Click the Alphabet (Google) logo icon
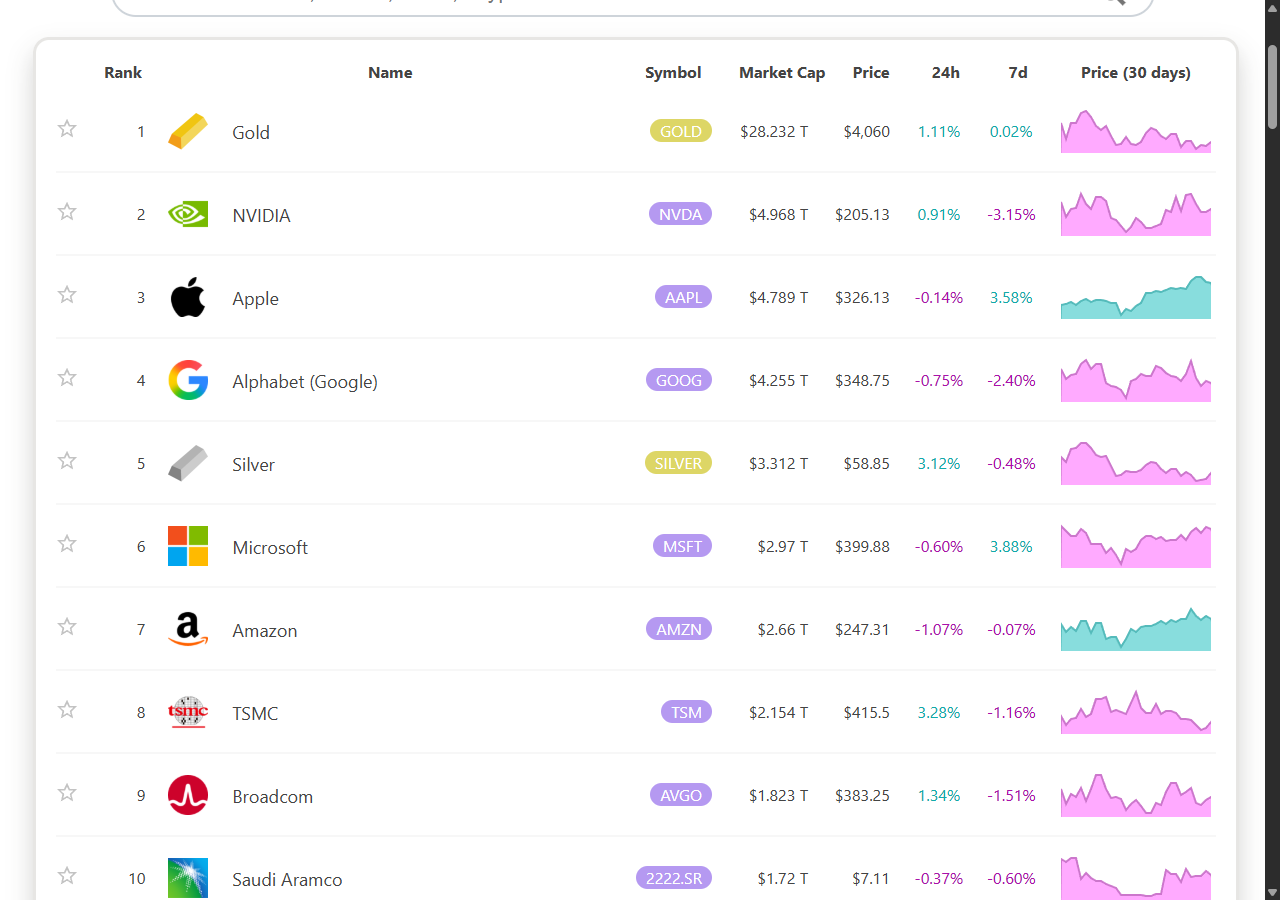This screenshot has height=900, width=1280. pyautogui.click(x=188, y=380)
